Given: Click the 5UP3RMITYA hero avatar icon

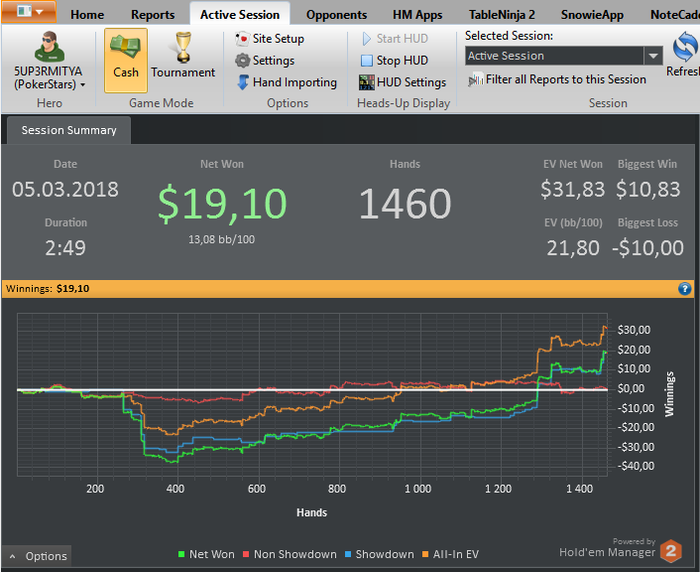Looking at the screenshot, I should tap(49, 47).
